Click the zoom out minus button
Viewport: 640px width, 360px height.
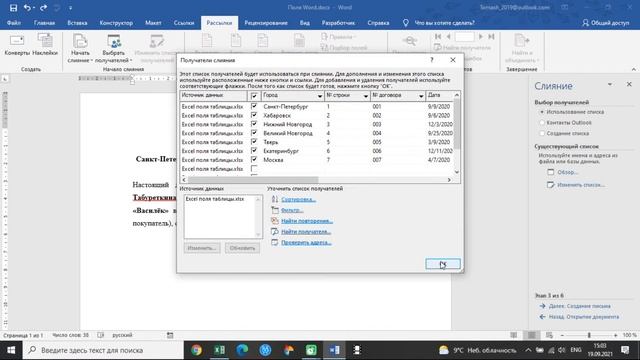562,335
